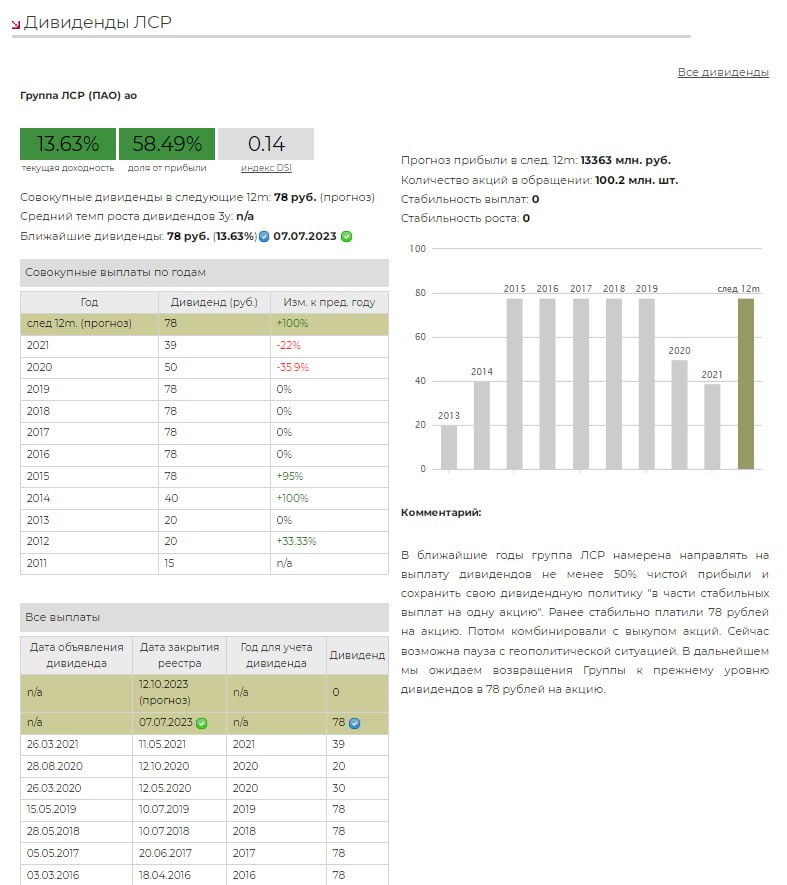
Task: Click the 'Комментарий:' heading
Action: pos(441,512)
